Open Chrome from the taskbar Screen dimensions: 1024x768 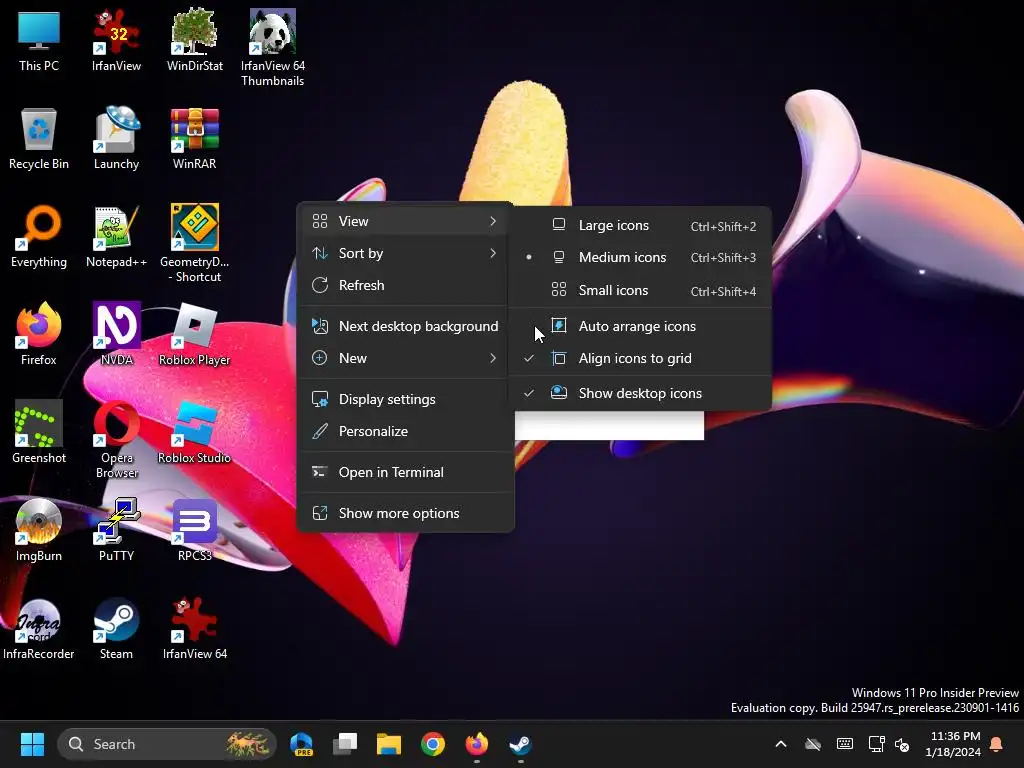(x=432, y=744)
